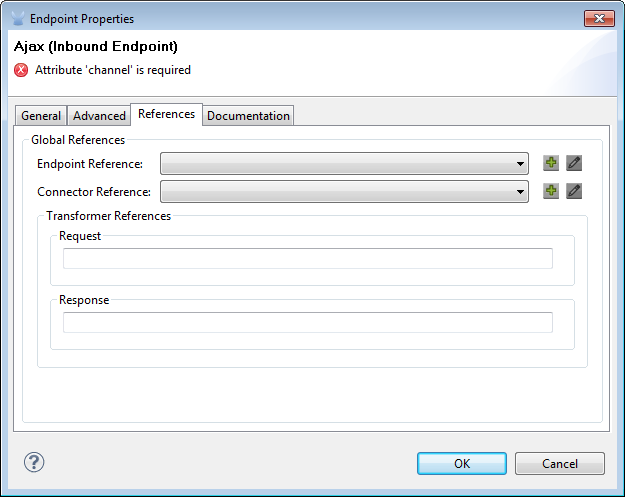
Task: Open the help question mark icon
Action: click(x=34, y=462)
